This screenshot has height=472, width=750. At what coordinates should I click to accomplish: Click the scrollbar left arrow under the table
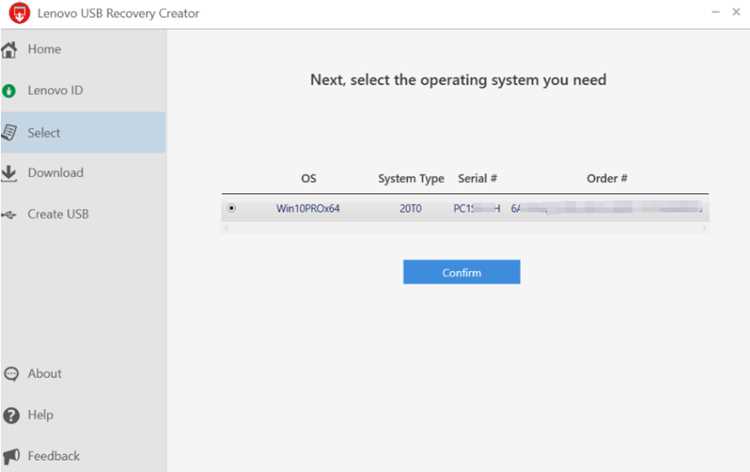pos(226,229)
